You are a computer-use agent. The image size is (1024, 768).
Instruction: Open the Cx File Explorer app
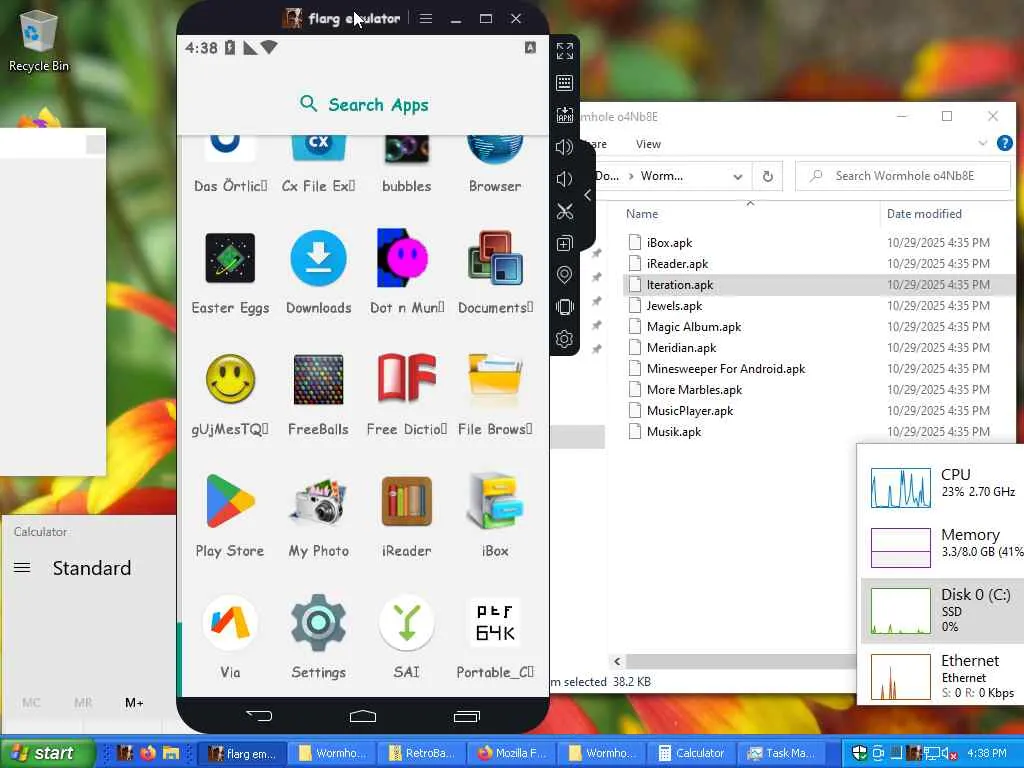(318, 147)
